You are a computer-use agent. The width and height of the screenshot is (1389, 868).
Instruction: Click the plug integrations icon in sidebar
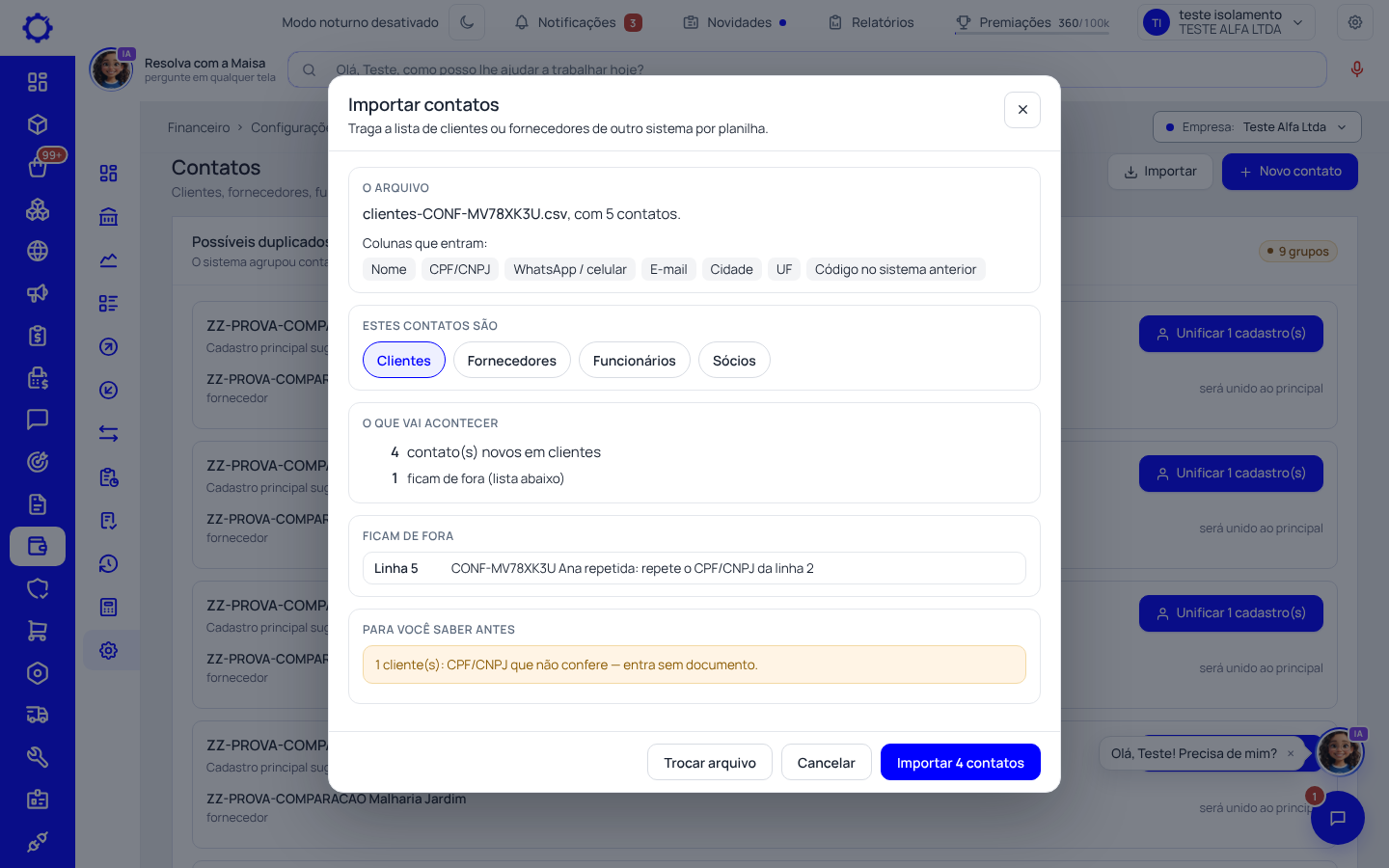[x=38, y=842]
